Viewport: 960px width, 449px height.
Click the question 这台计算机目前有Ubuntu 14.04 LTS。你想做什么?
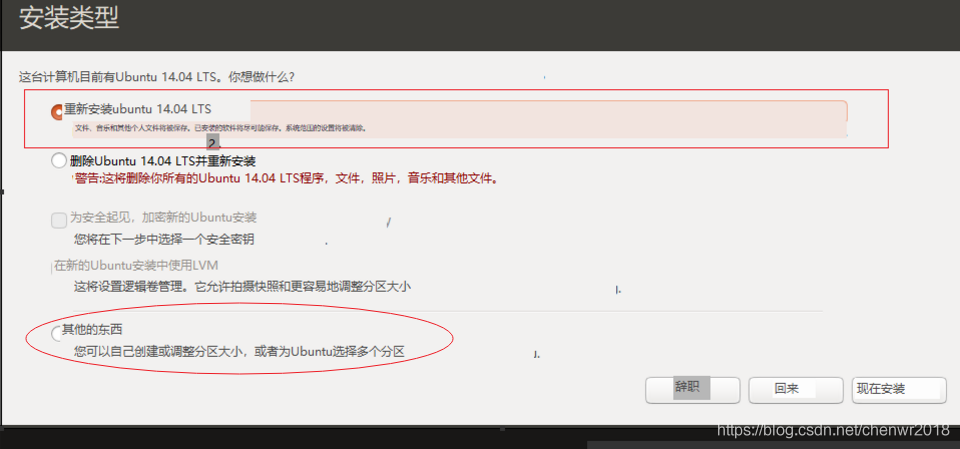click(x=157, y=78)
